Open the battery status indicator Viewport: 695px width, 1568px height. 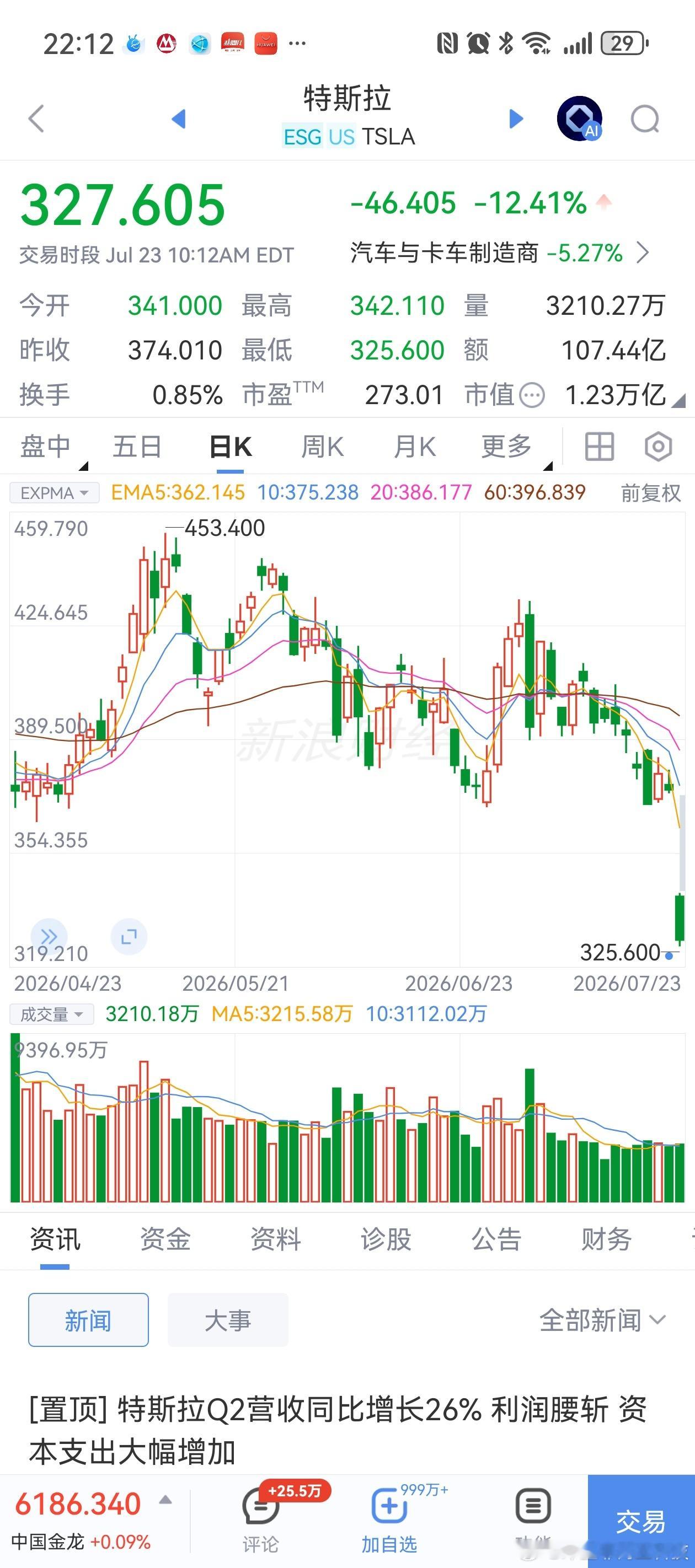(x=624, y=43)
